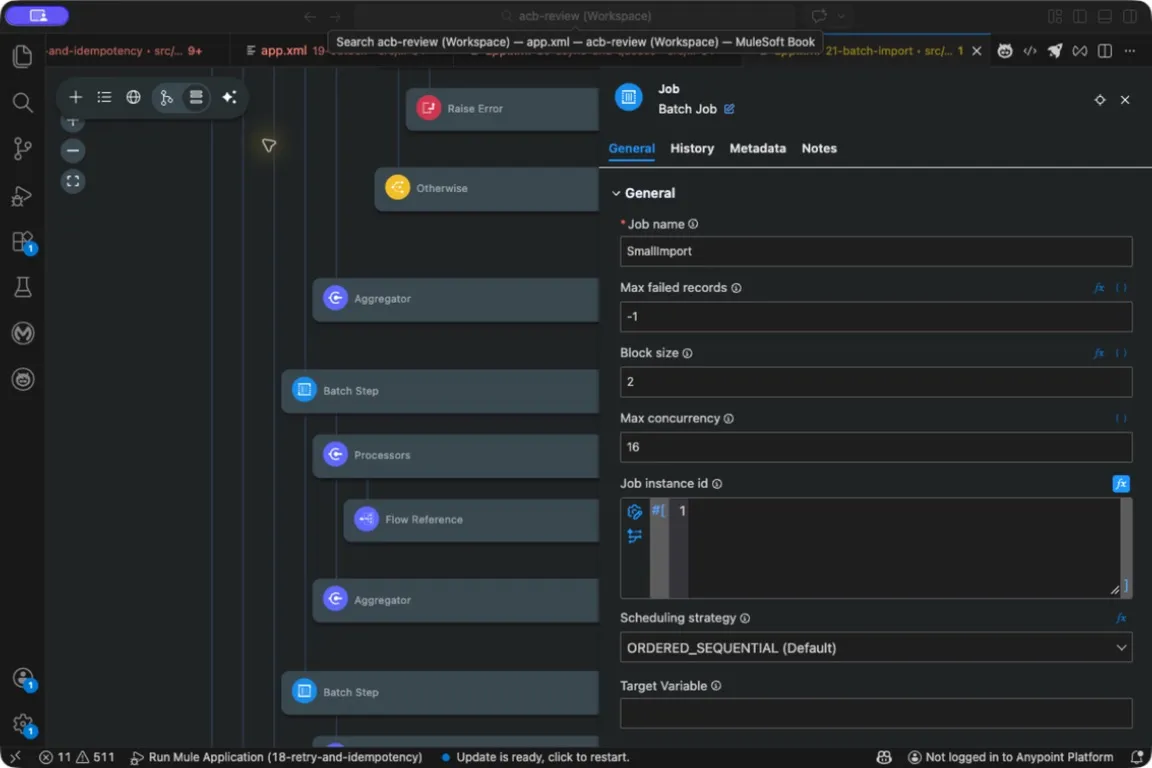Click Not logged in to Anypoint Platform
Screen dimensions: 1152x768
tap(1011, 757)
